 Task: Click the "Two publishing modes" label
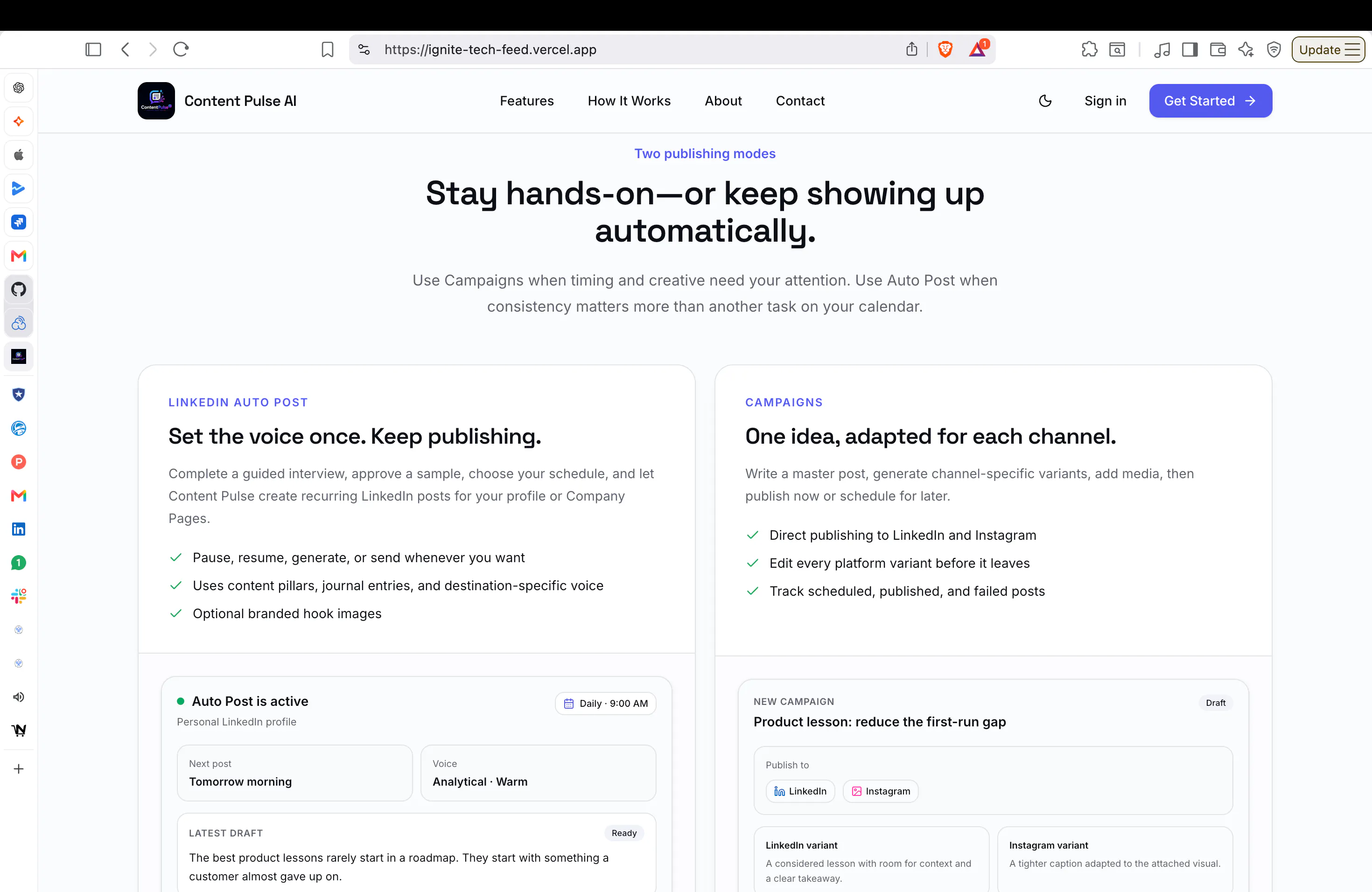click(705, 153)
